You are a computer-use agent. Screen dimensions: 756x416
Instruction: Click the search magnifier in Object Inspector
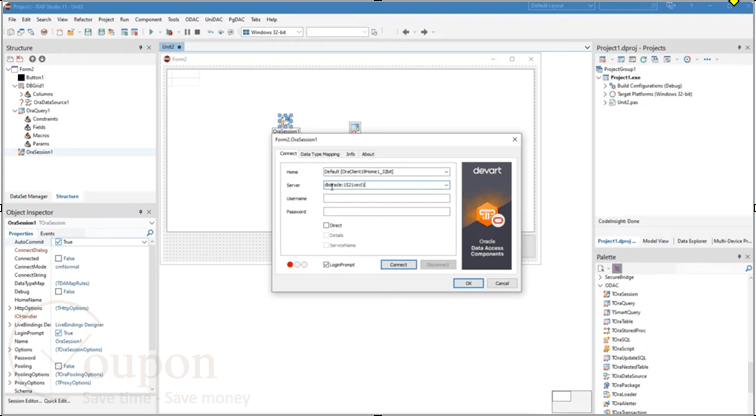(x=150, y=233)
